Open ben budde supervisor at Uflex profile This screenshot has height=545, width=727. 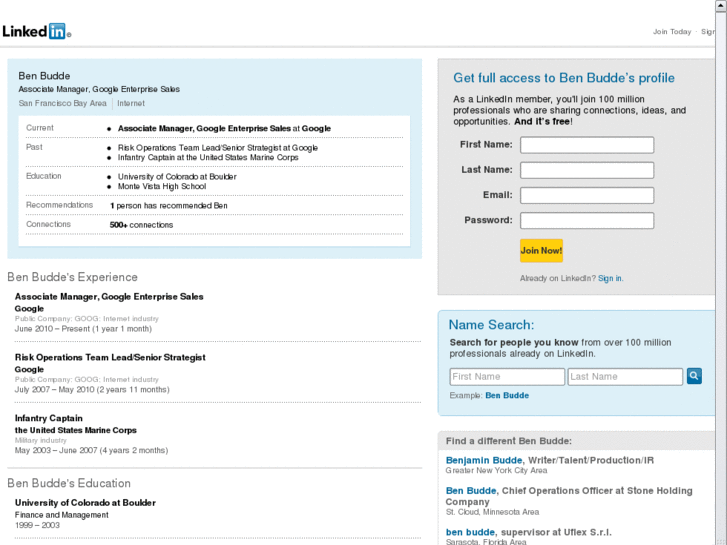pos(469,532)
